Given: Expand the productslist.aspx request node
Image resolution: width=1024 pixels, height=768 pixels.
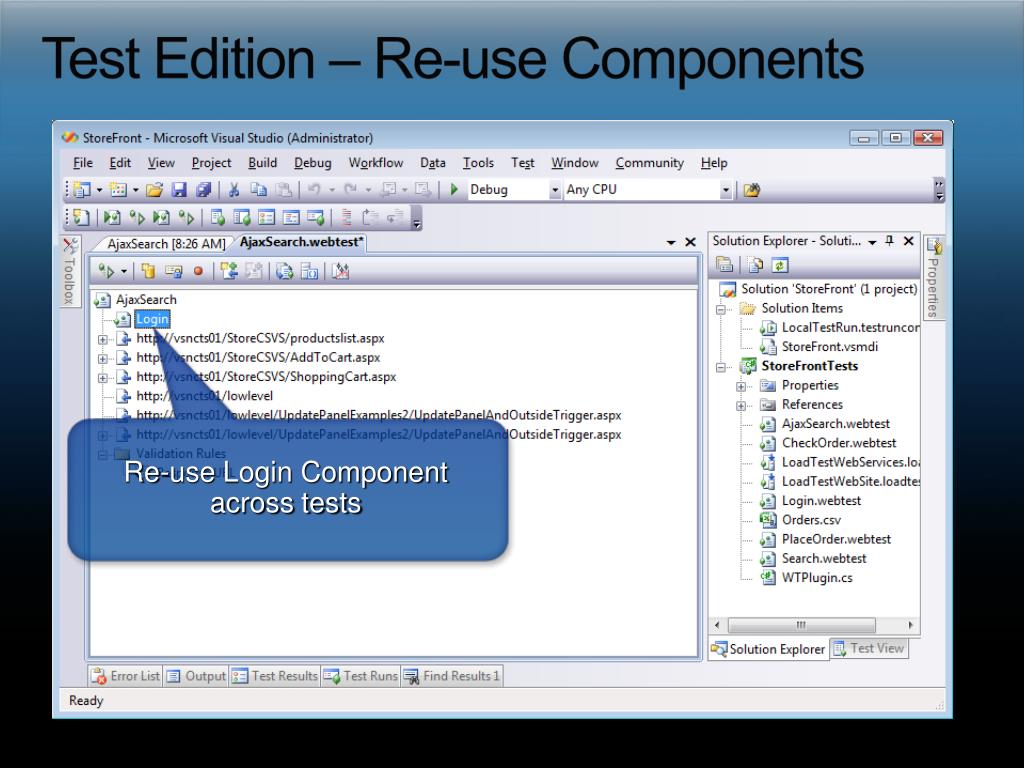Looking at the screenshot, I should click(x=103, y=339).
